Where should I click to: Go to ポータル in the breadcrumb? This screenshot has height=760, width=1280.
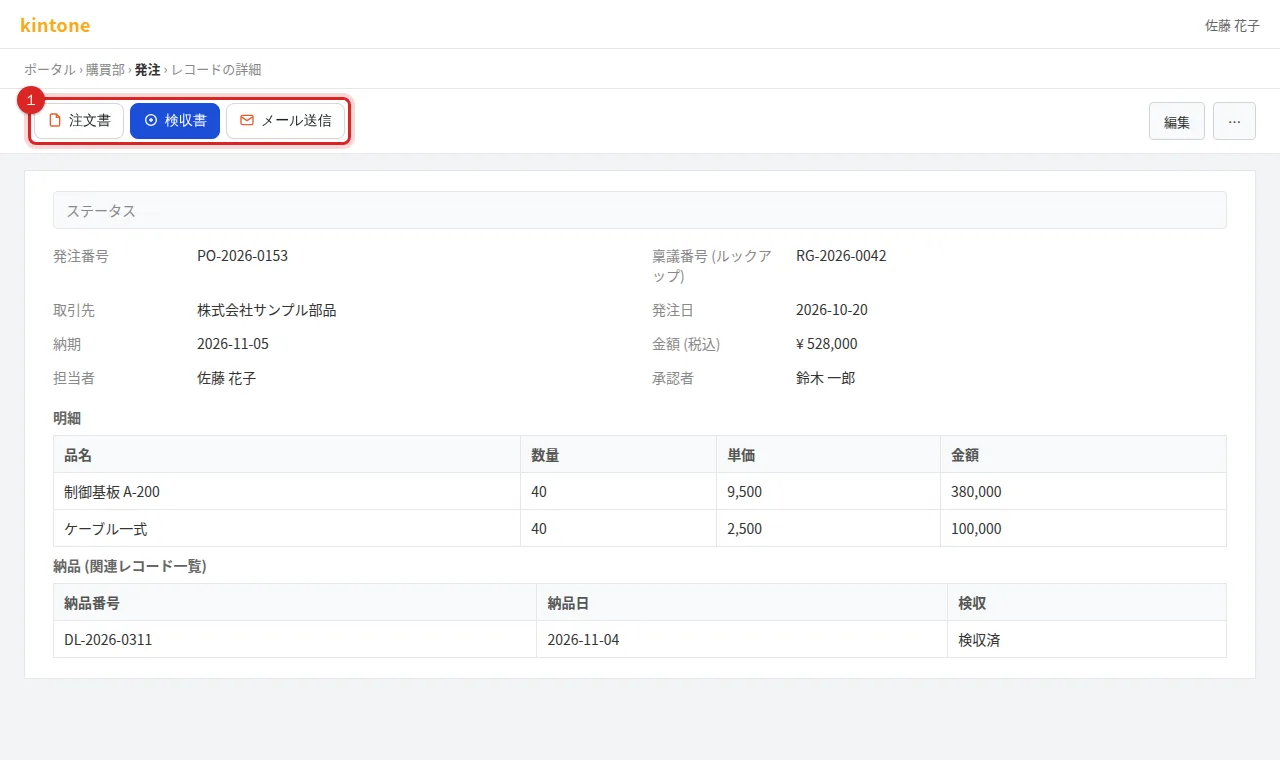[x=49, y=69]
